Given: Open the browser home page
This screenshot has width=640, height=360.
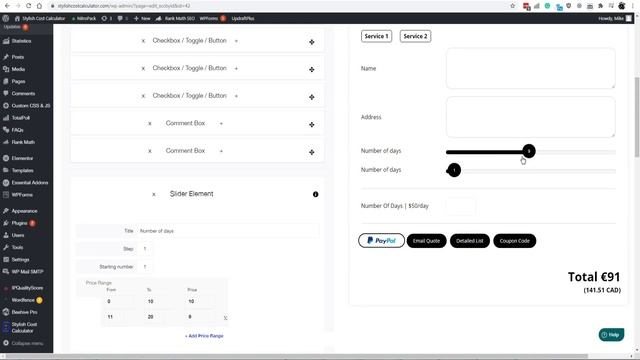Looking at the screenshot, I should pyautogui.click(x=39, y=6).
